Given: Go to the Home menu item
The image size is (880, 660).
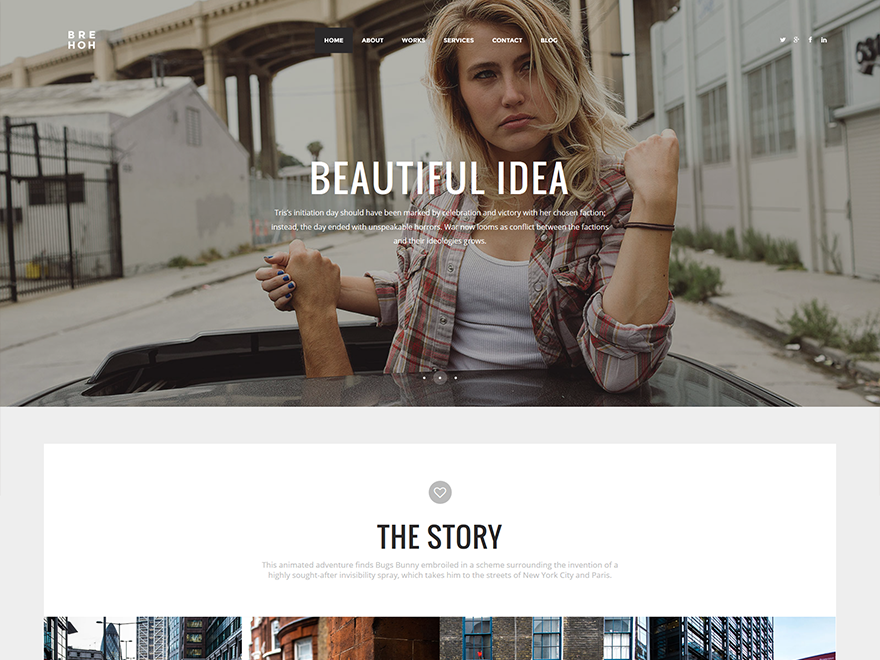Looking at the screenshot, I should [333, 40].
